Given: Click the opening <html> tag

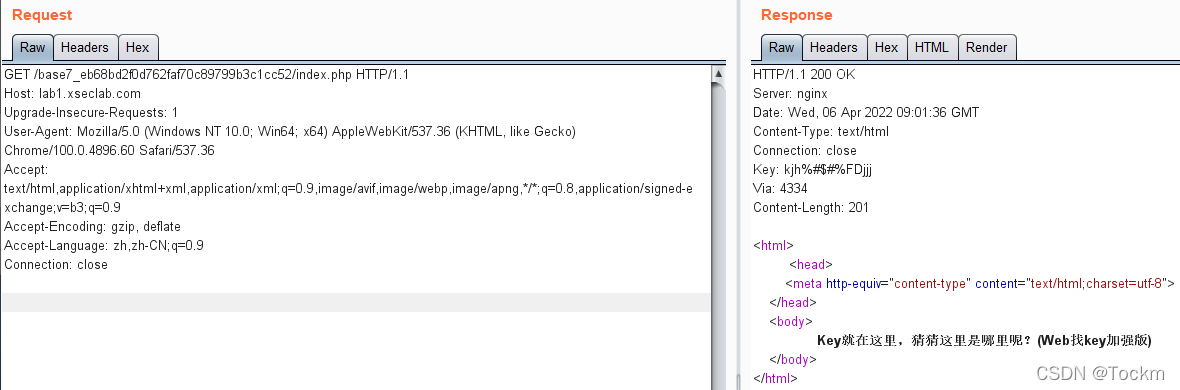Looking at the screenshot, I should (774, 245).
